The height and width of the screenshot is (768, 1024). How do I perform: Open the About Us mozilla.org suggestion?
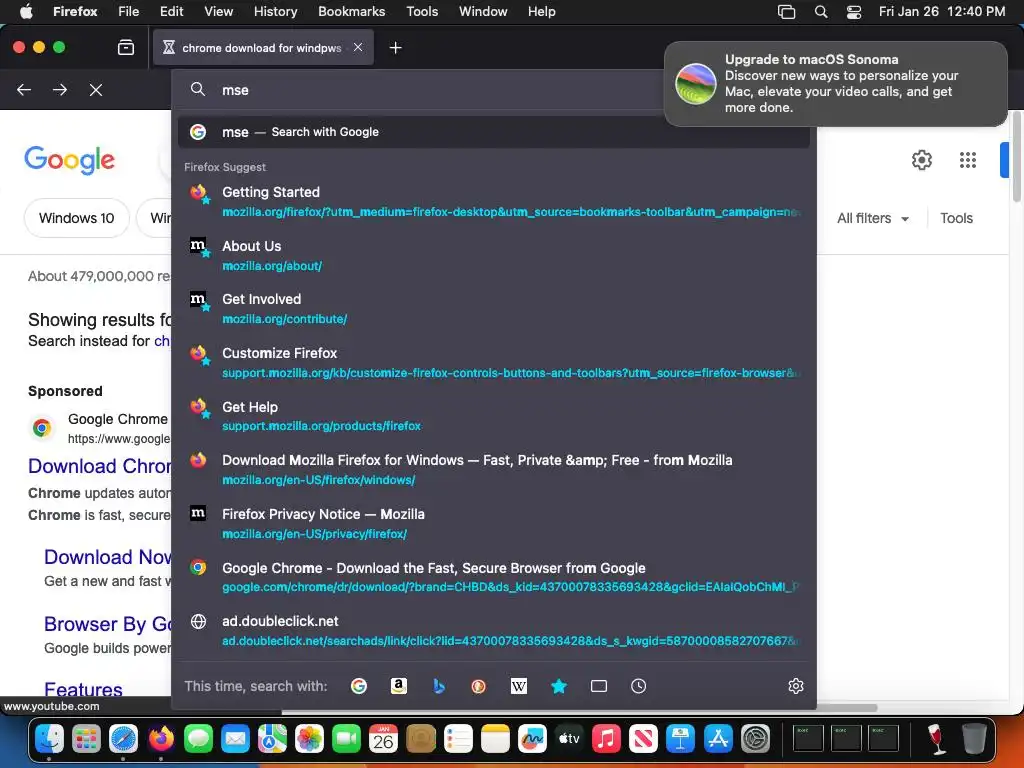[x=494, y=255]
